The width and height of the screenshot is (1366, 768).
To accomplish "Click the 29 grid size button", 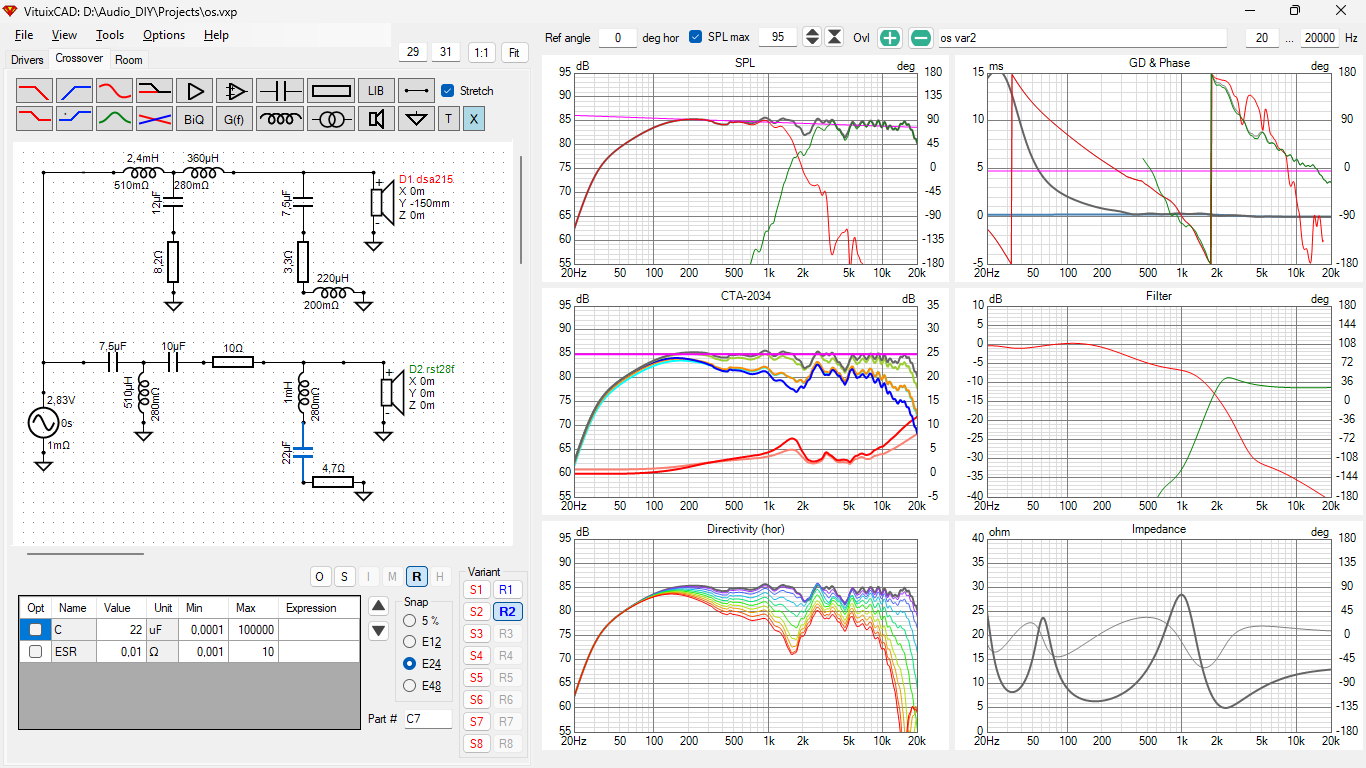I will point(413,52).
